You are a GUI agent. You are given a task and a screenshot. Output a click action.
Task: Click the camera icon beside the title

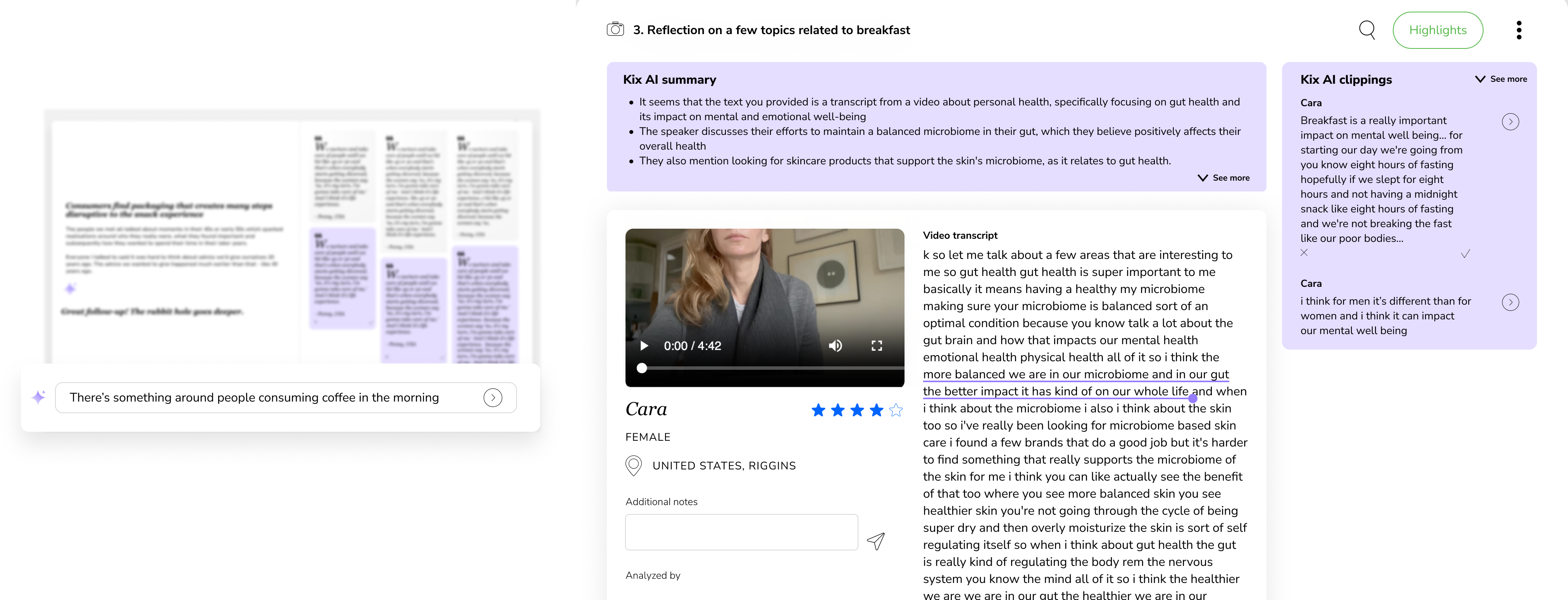pyautogui.click(x=615, y=29)
